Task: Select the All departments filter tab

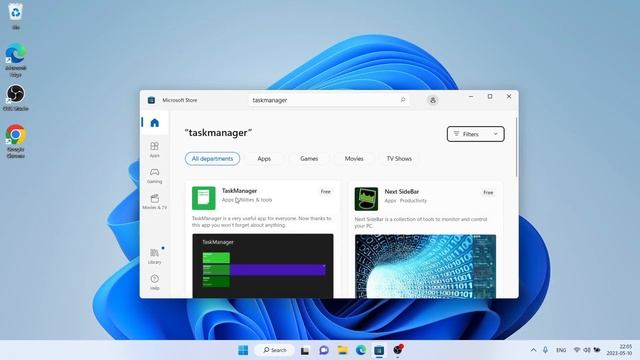Action: coord(212,158)
